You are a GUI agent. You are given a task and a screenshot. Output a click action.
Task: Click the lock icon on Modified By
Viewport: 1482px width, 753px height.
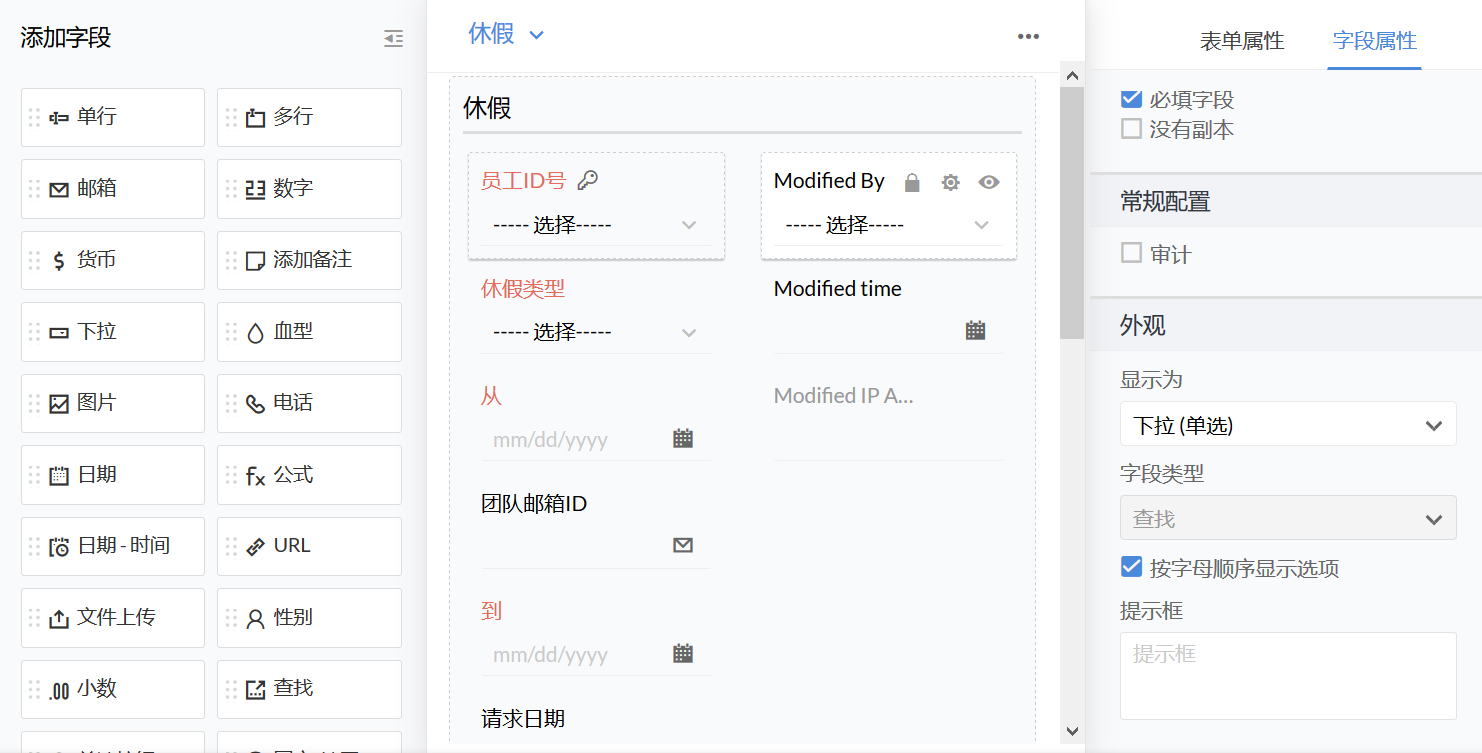912,182
